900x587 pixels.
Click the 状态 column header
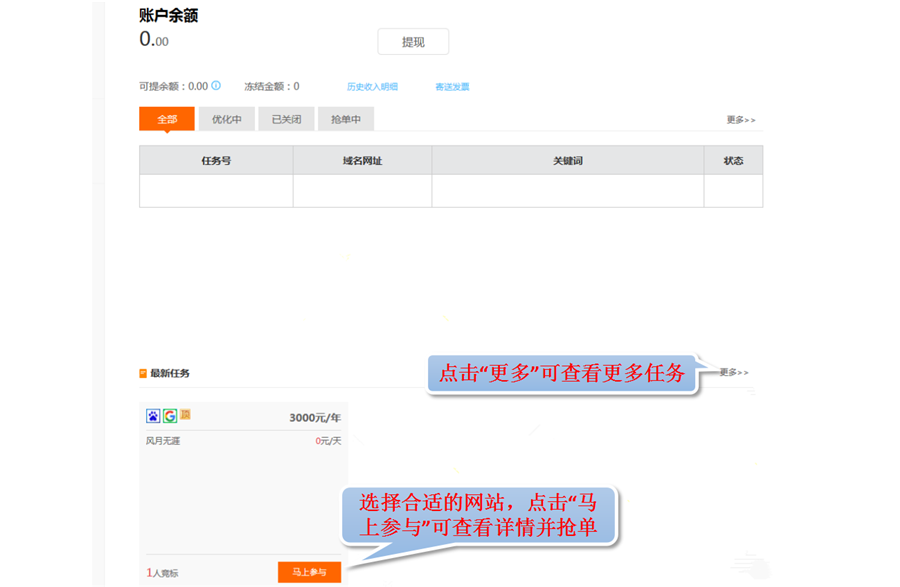pyautogui.click(x=733, y=160)
